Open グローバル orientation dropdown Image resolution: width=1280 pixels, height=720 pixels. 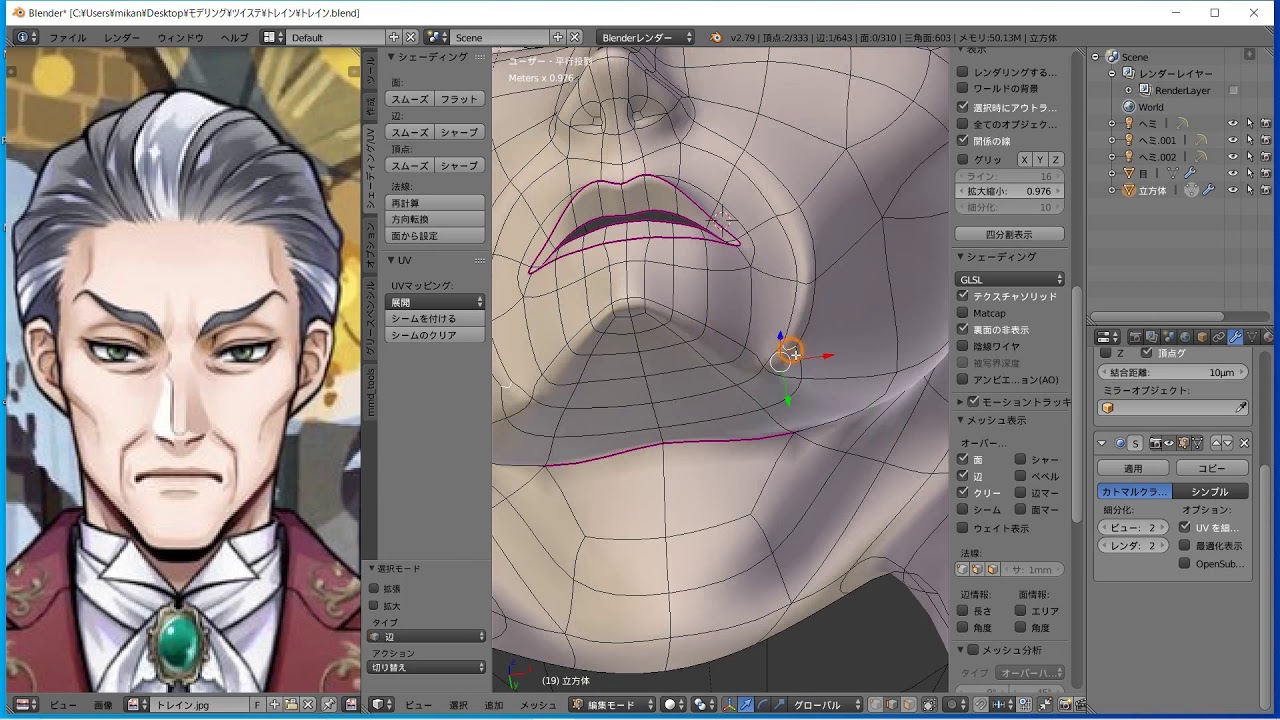click(826, 705)
